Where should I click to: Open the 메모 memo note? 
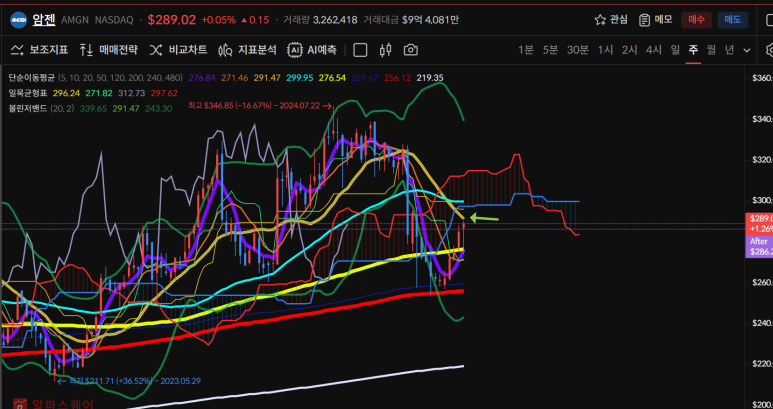pos(656,20)
